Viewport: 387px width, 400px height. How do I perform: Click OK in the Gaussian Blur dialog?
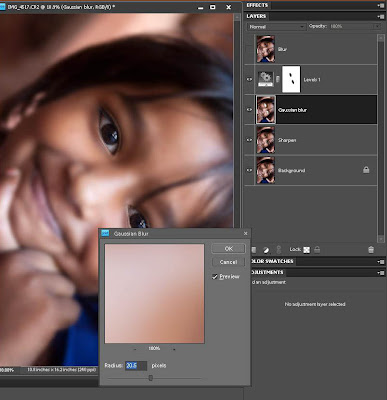point(228,249)
